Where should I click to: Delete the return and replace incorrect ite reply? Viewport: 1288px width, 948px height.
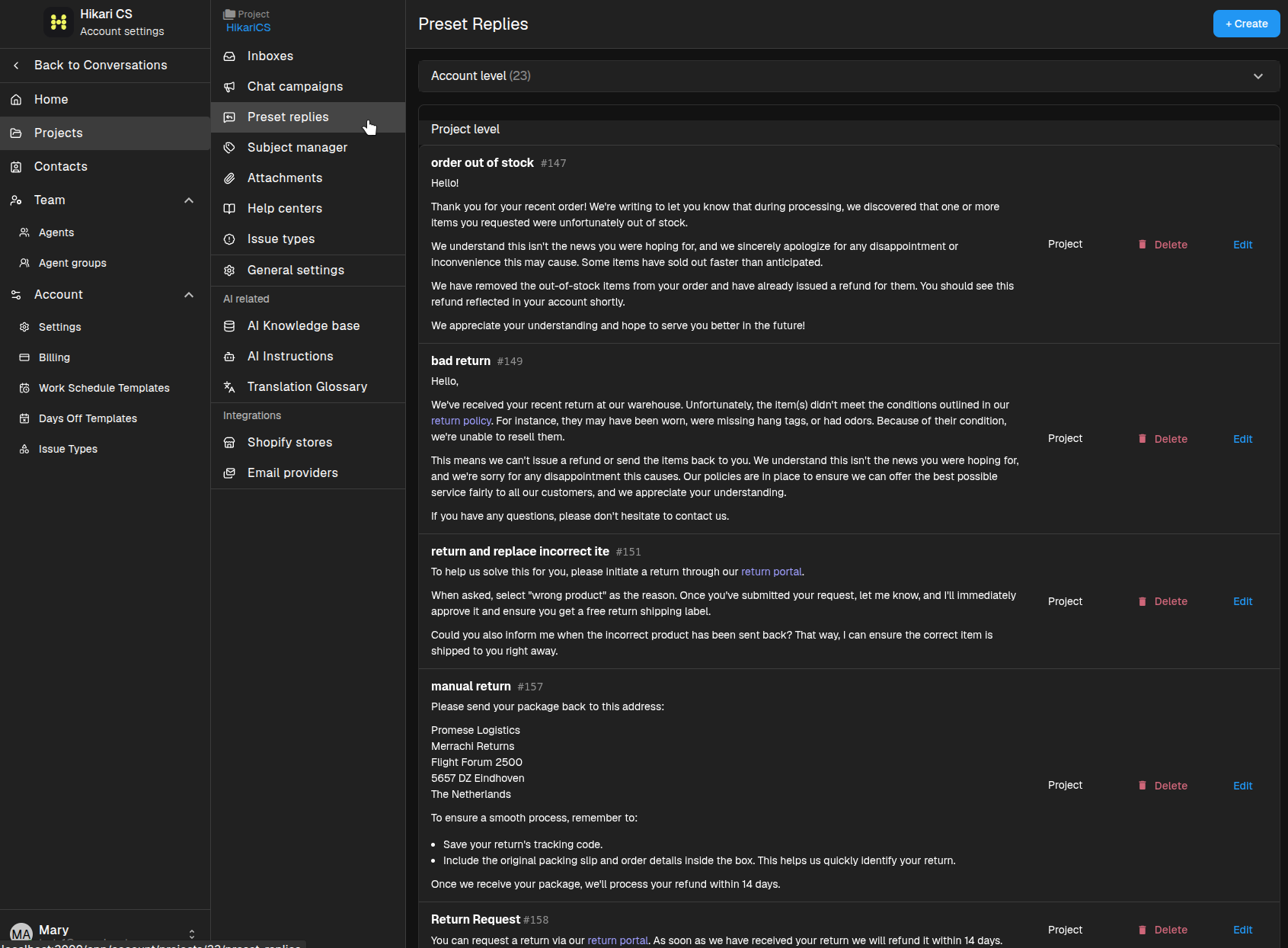tap(1163, 601)
